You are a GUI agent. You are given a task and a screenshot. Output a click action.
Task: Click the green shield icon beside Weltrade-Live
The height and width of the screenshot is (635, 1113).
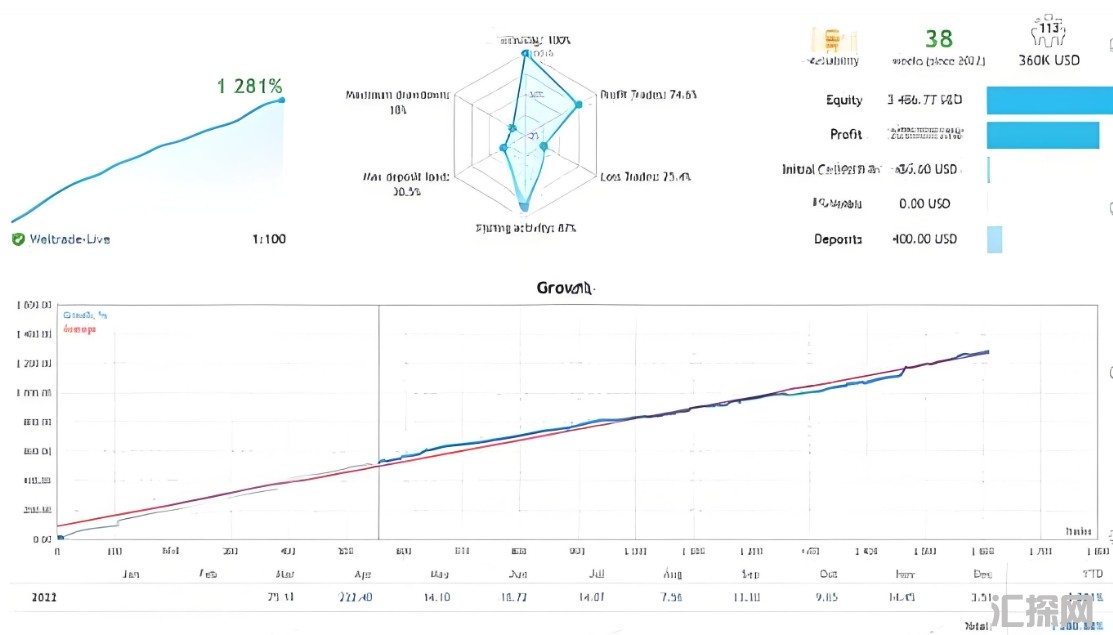(18, 239)
